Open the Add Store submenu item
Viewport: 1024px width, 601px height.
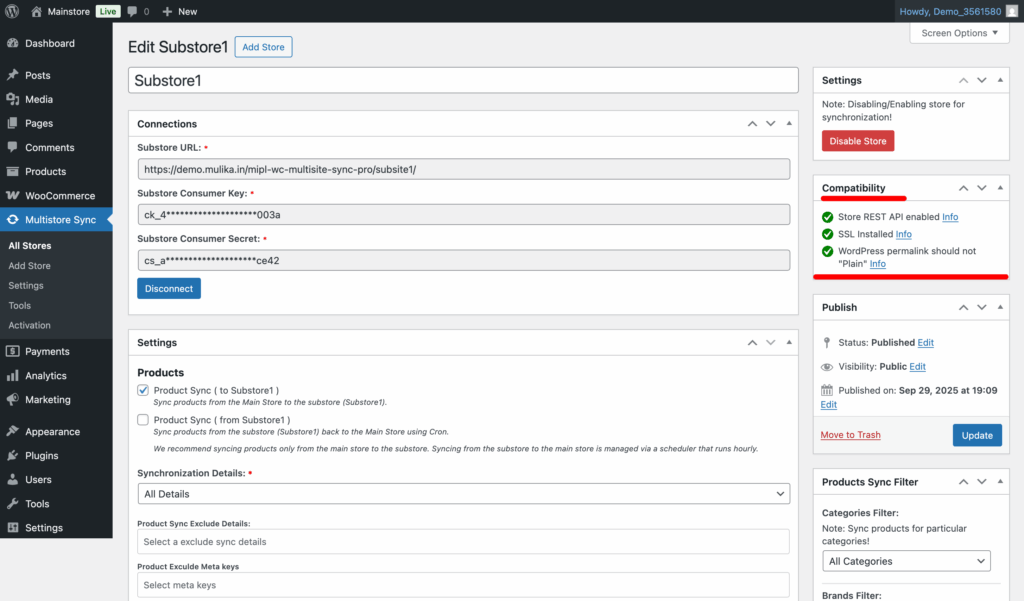29,266
